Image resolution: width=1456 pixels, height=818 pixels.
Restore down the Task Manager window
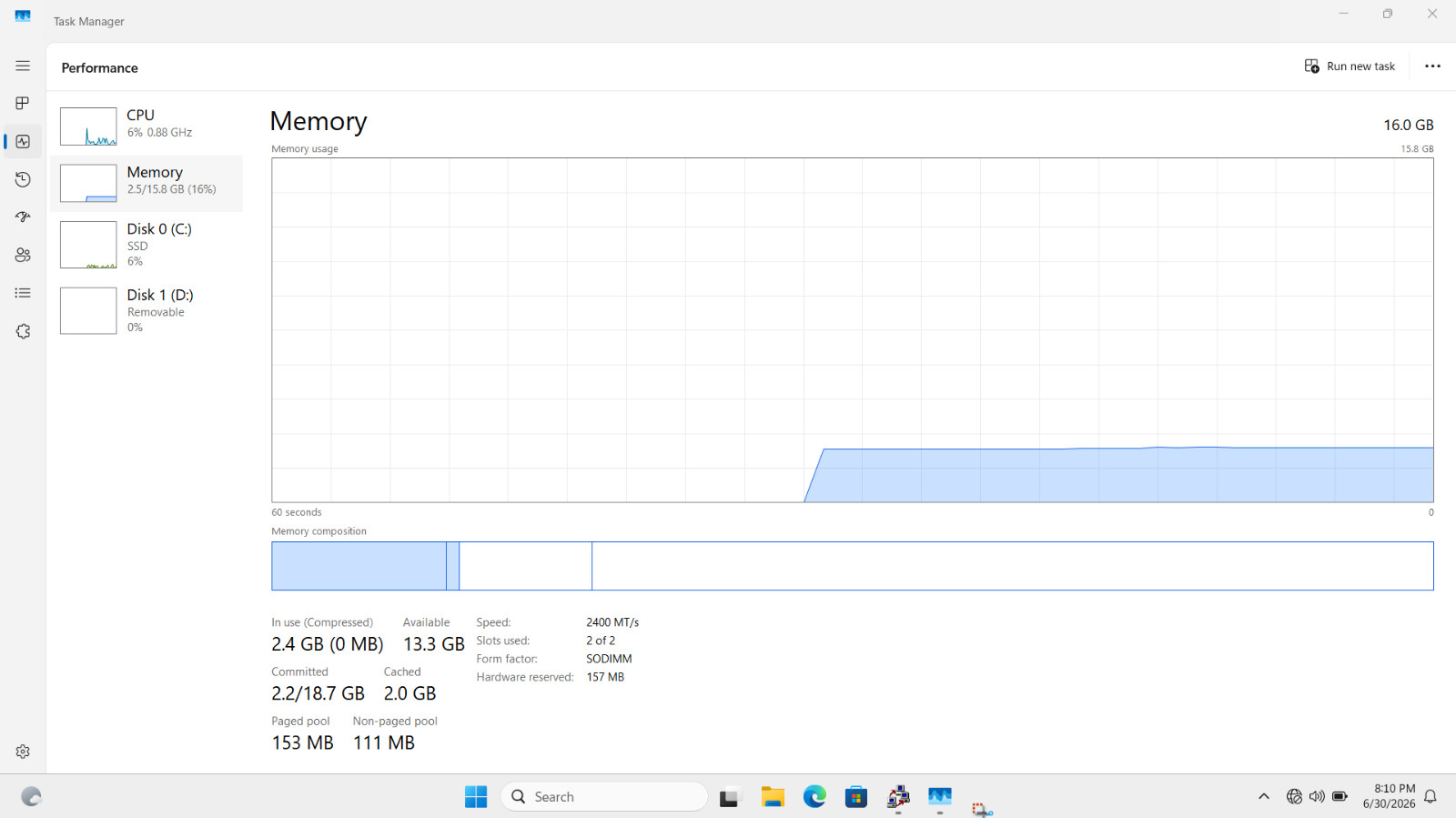(x=1388, y=14)
